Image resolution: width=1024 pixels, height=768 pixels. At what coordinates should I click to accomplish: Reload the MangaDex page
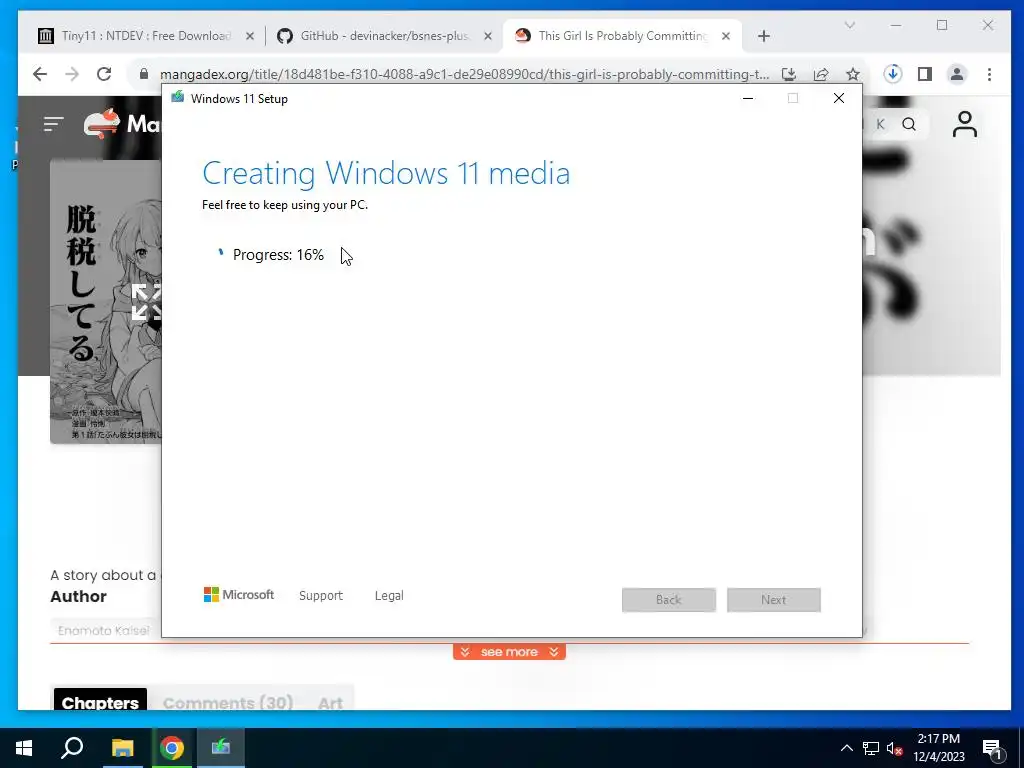click(104, 74)
